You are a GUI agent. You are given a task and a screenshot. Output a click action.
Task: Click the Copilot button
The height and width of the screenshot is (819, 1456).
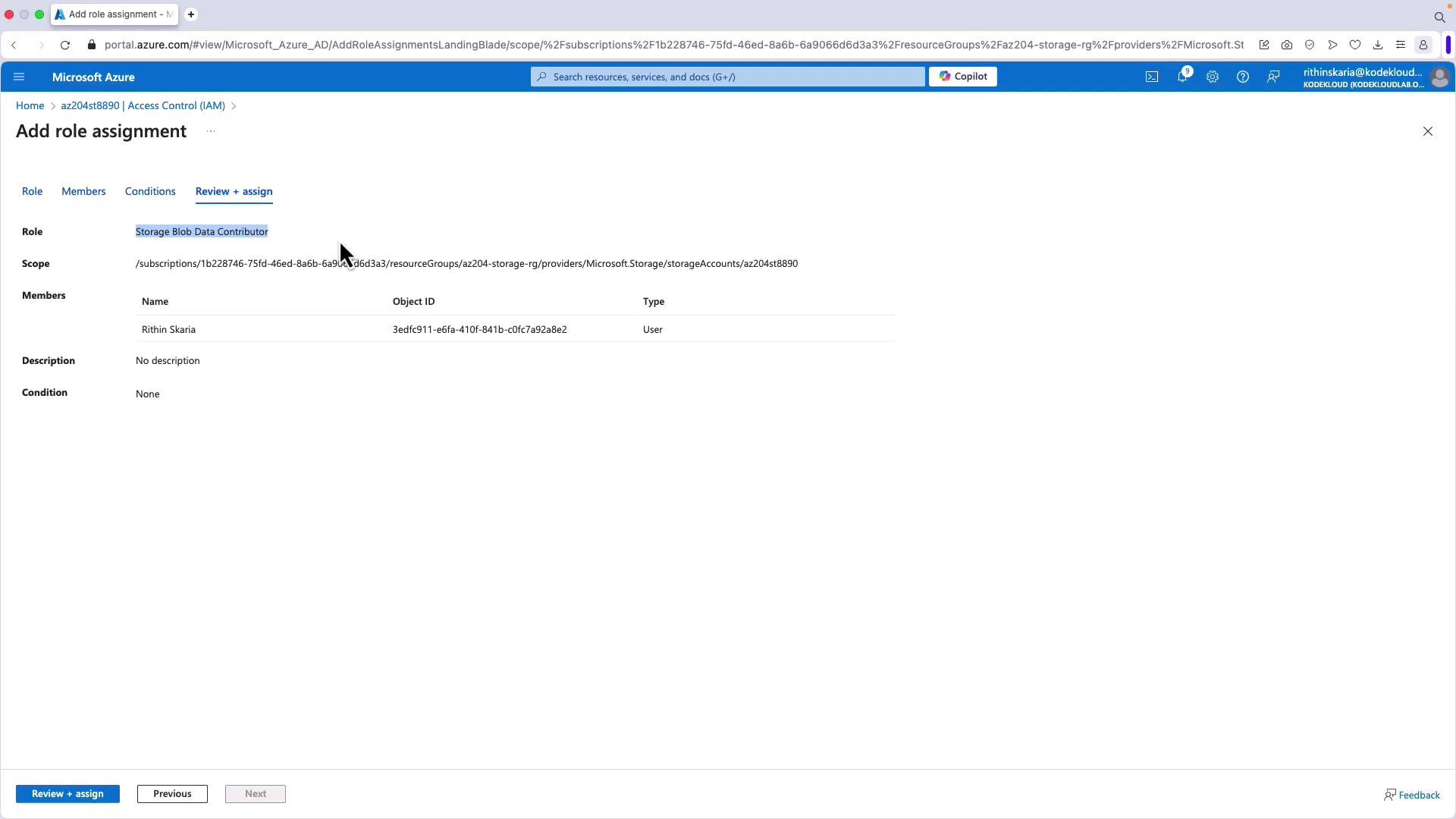point(963,77)
